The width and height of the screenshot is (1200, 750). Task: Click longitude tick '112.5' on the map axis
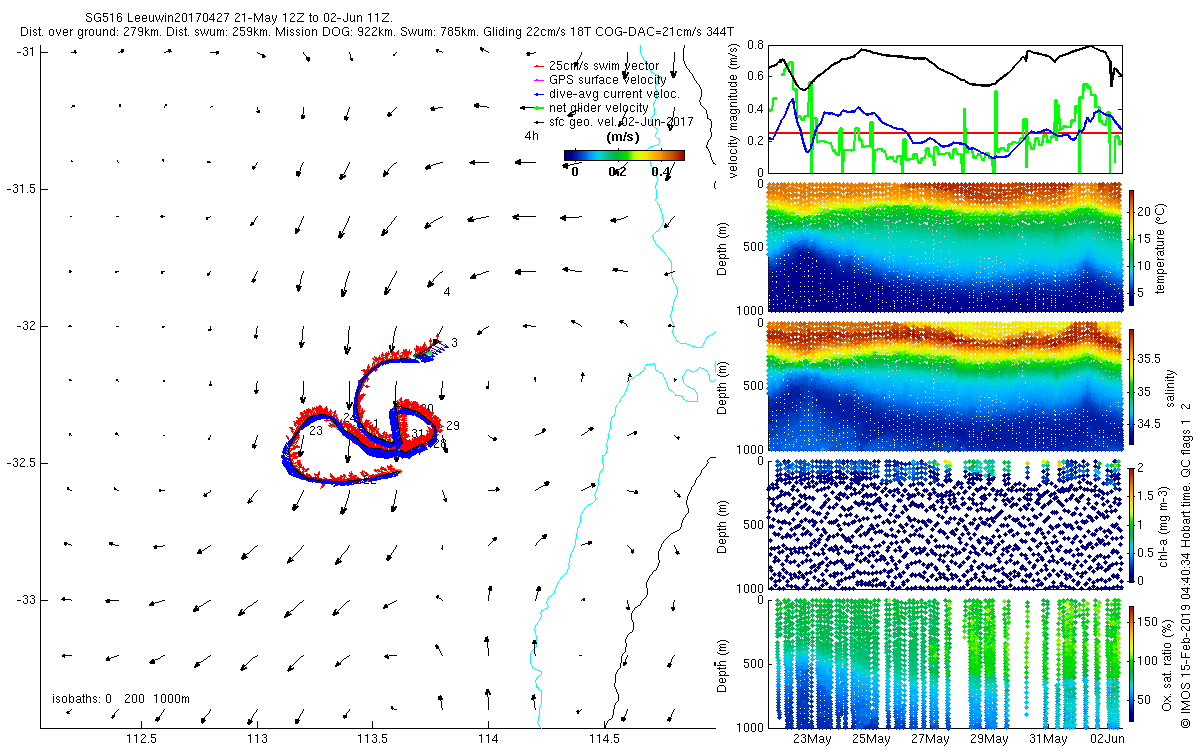click(142, 739)
